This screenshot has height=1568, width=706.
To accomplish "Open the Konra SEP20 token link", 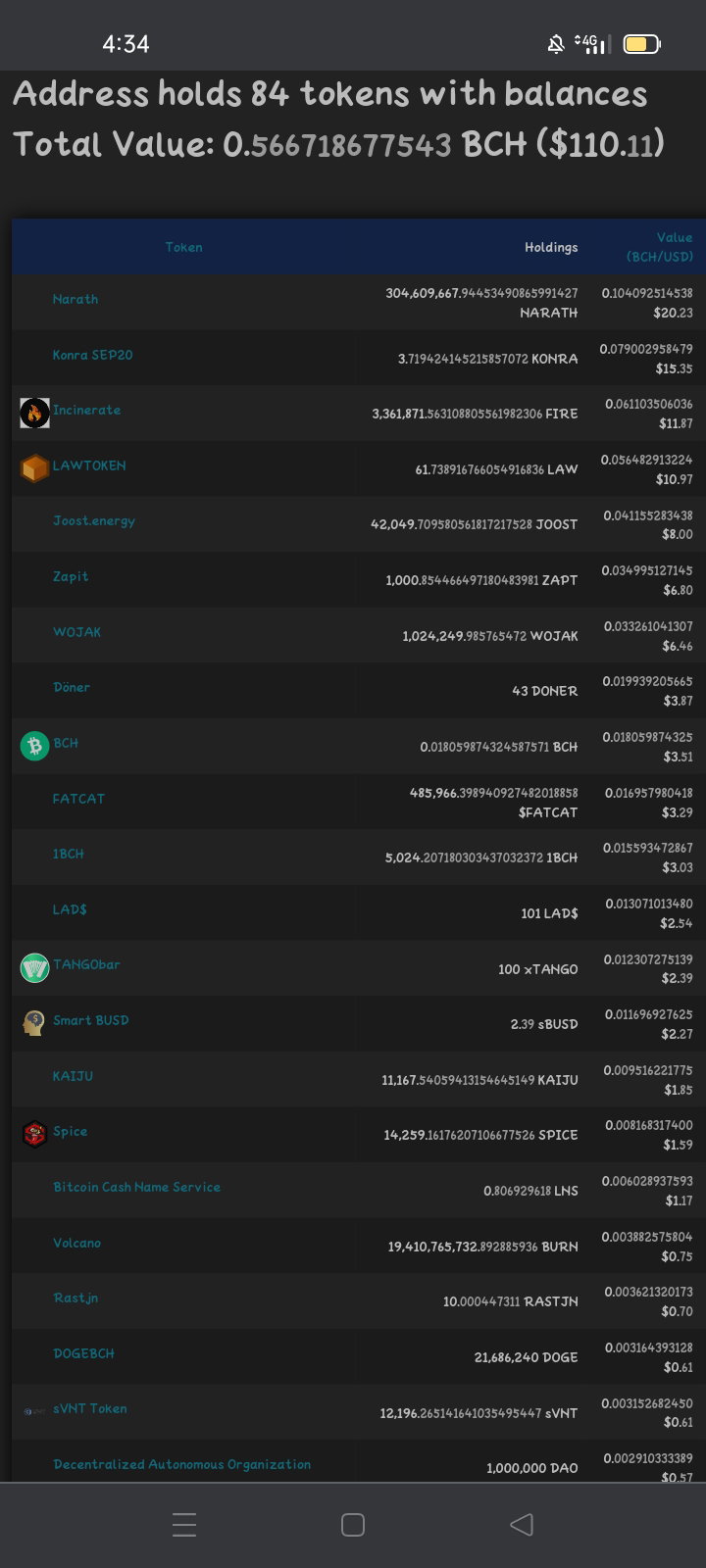I will [x=92, y=355].
